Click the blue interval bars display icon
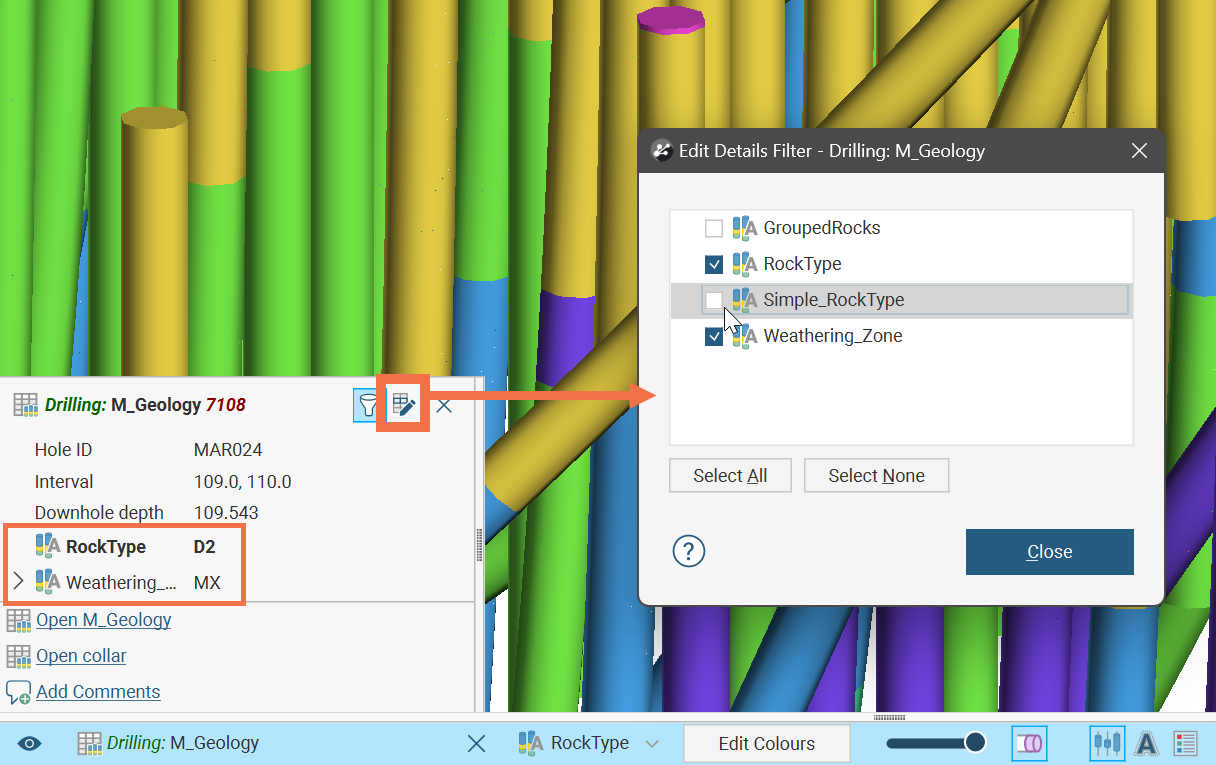1216x765 pixels. coord(1107,743)
